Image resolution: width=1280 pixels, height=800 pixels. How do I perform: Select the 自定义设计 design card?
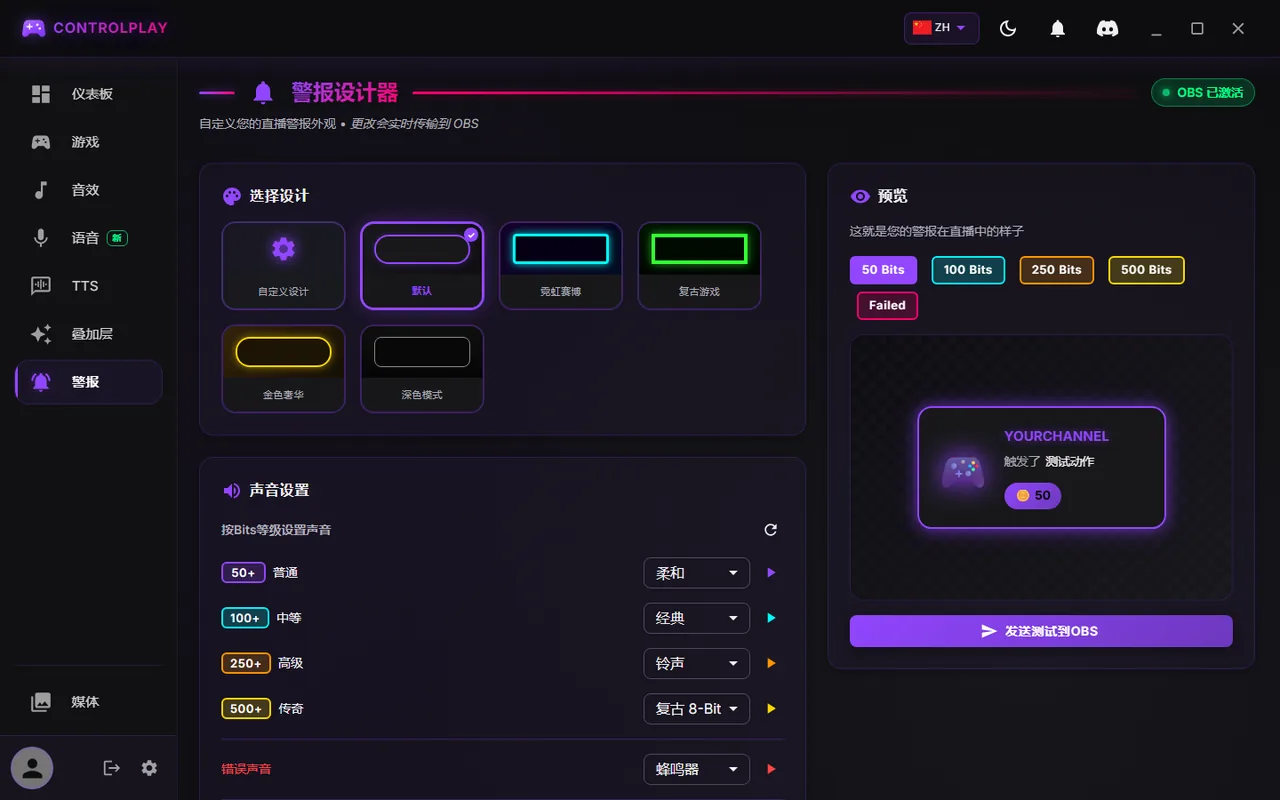click(x=283, y=266)
